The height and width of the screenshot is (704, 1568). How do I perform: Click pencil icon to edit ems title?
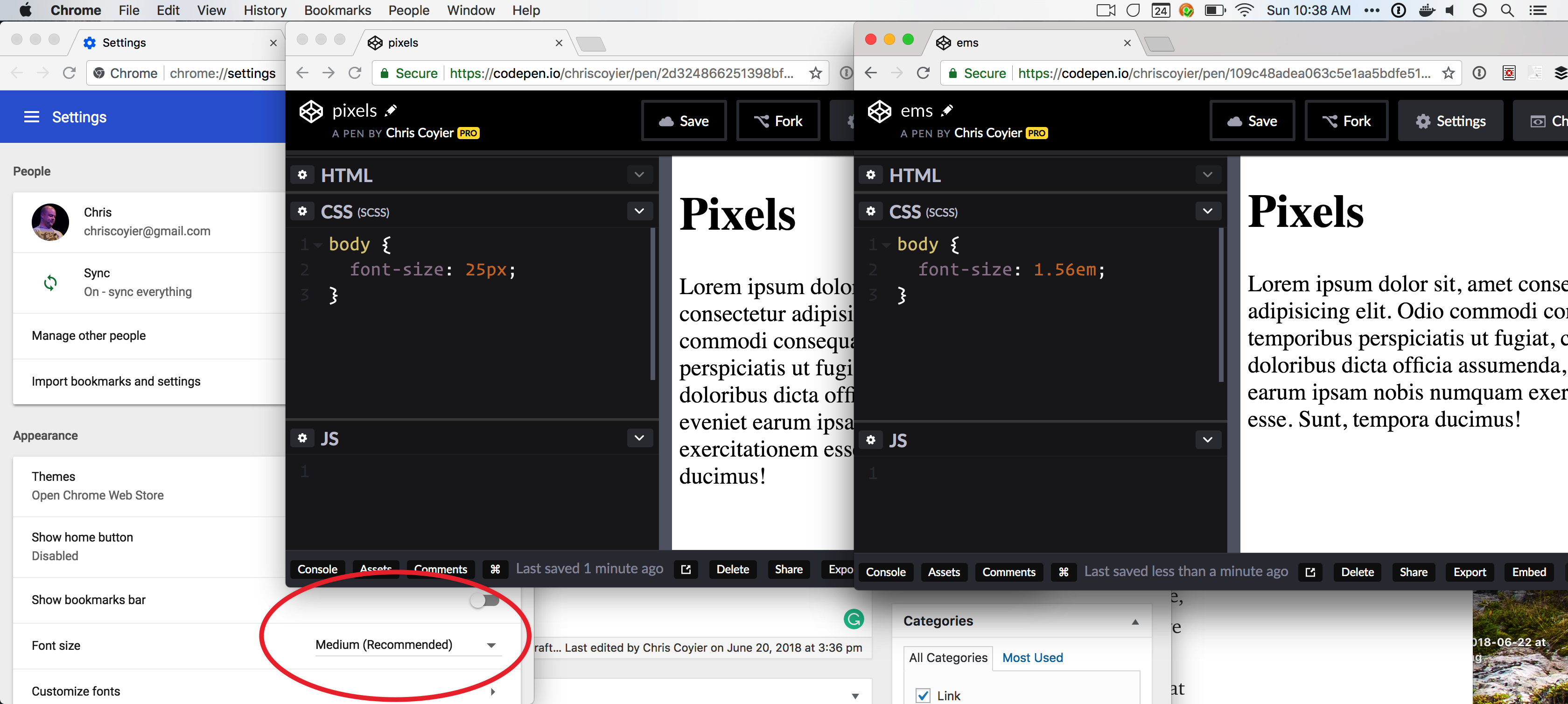(x=947, y=110)
